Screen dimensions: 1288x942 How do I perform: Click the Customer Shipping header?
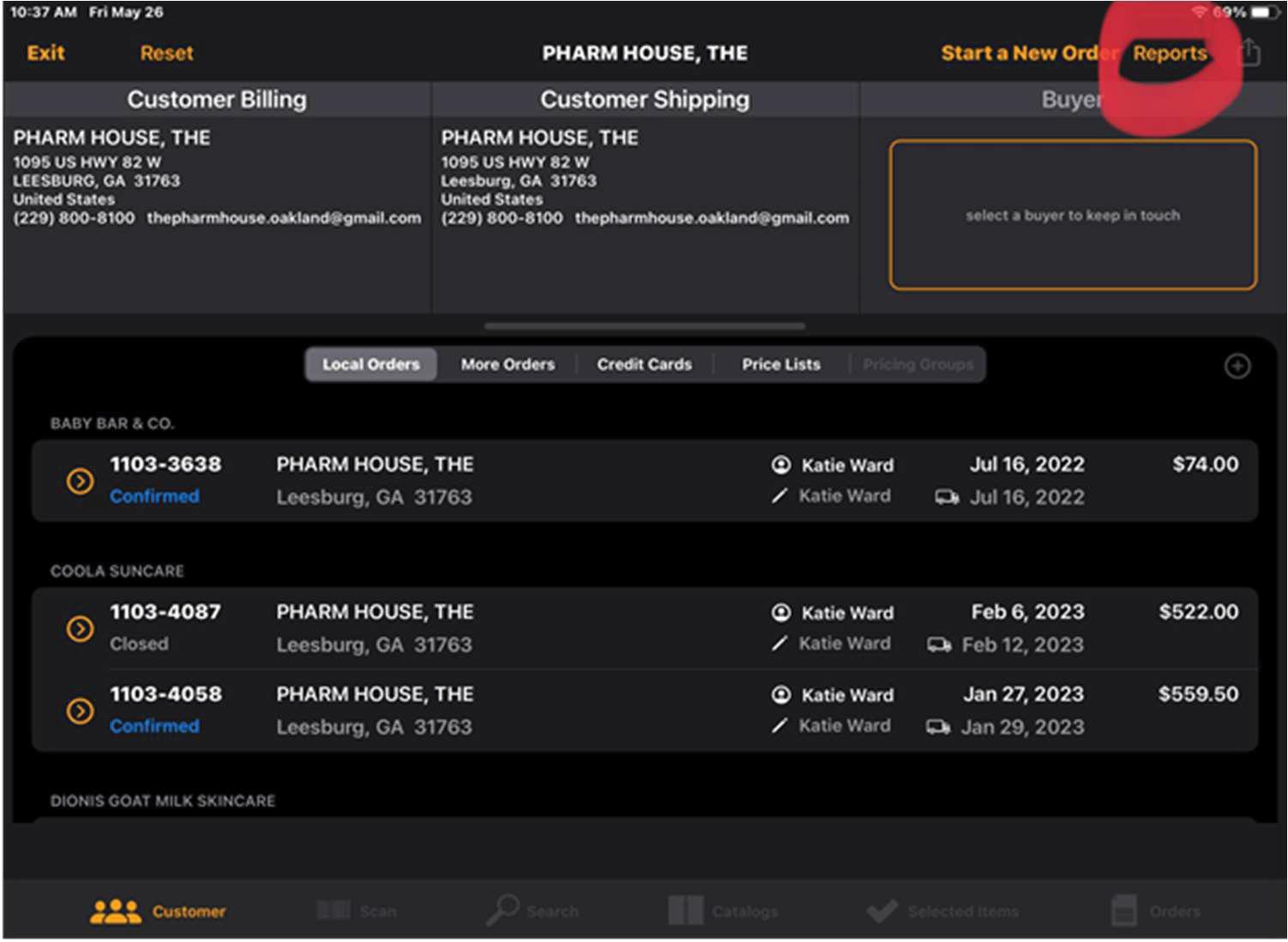(645, 99)
